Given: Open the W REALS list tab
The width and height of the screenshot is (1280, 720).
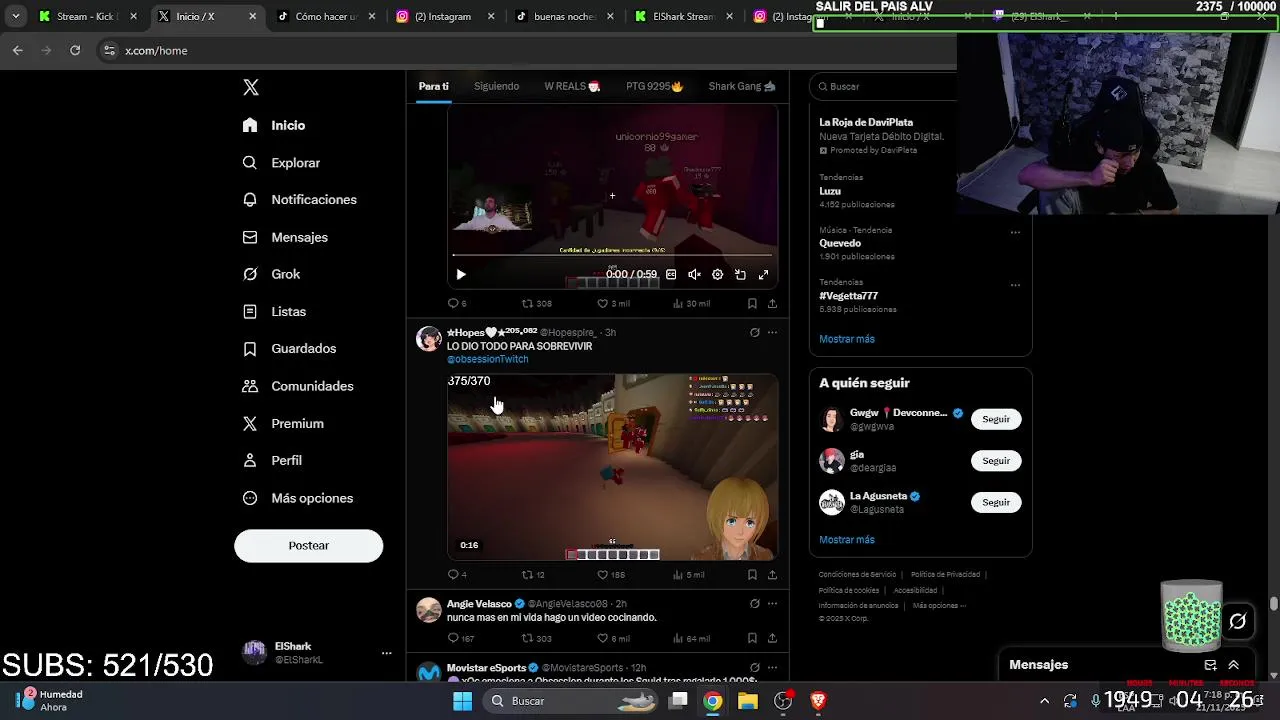Looking at the screenshot, I should (x=572, y=86).
